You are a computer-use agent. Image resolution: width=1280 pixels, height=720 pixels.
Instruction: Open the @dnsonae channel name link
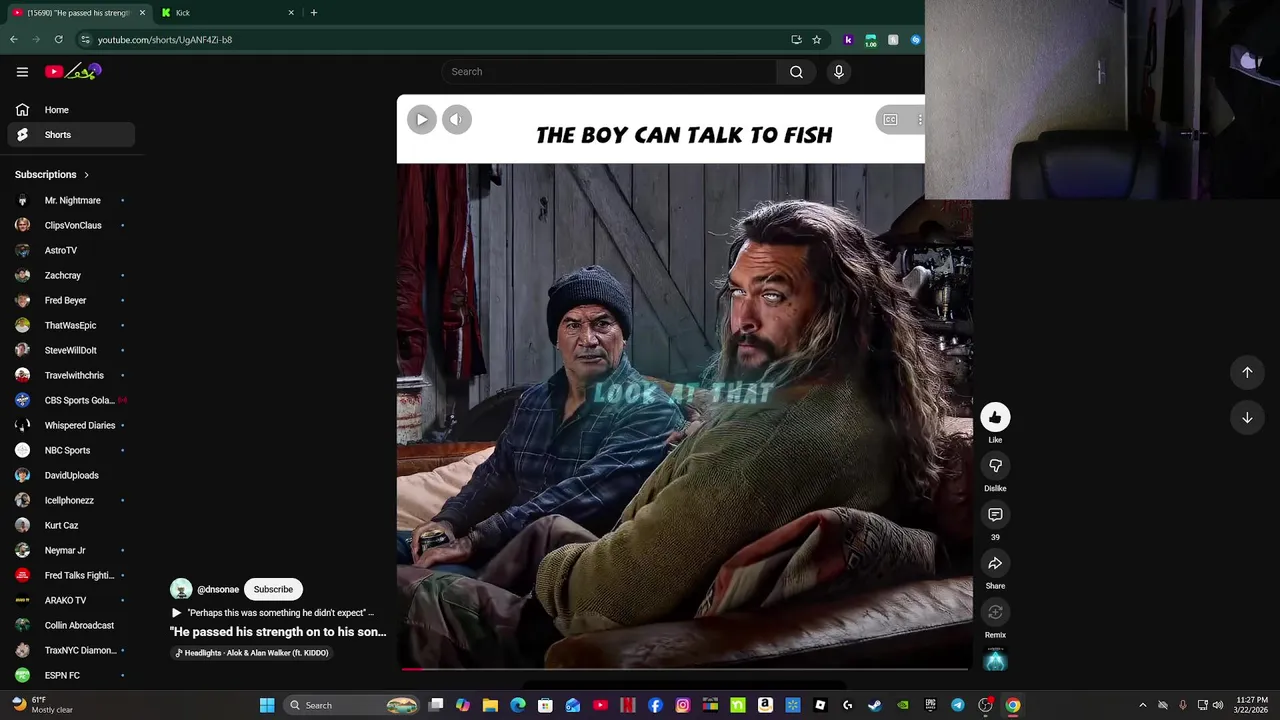point(218,590)
